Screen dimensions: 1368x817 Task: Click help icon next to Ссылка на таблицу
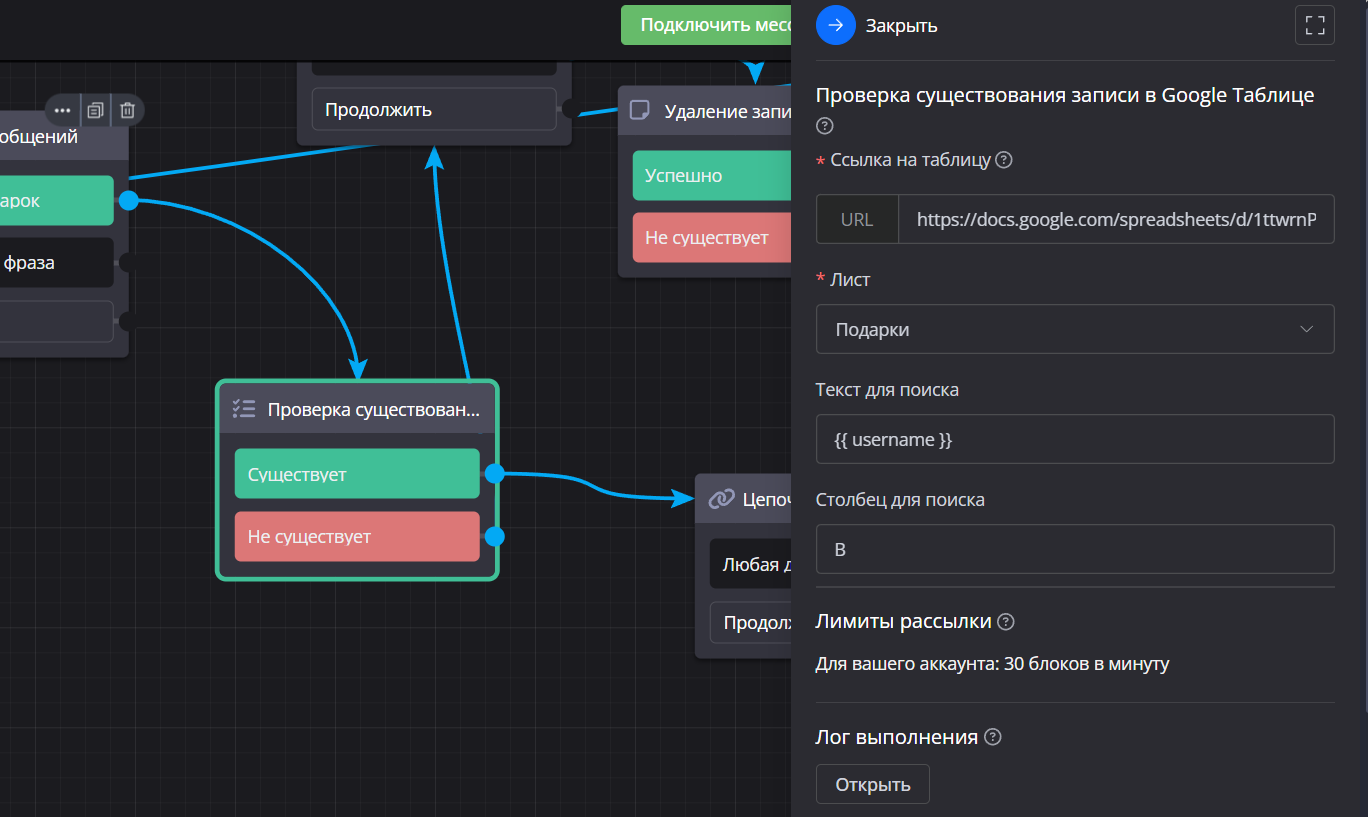coord(1004,160)
